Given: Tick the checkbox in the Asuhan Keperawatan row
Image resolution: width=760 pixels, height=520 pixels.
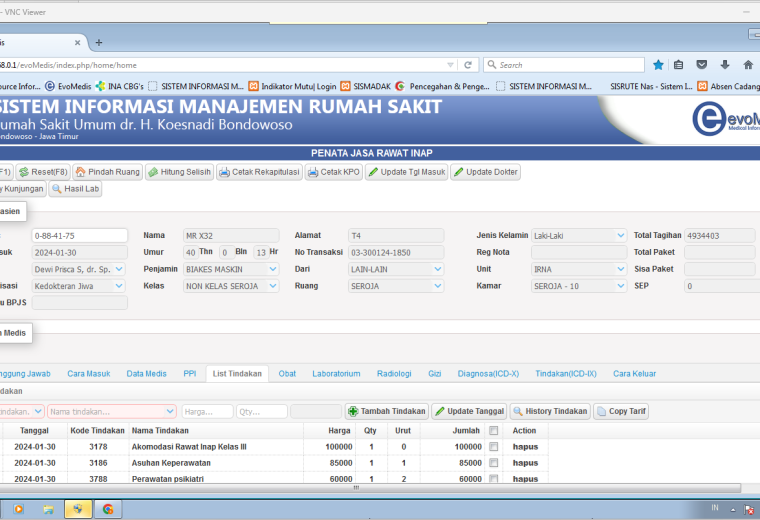Looking at the screenshot, I should coord(493,463).
